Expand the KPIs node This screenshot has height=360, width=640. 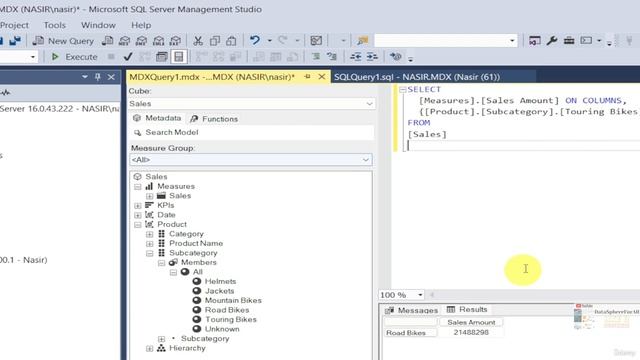coord(138,206)
